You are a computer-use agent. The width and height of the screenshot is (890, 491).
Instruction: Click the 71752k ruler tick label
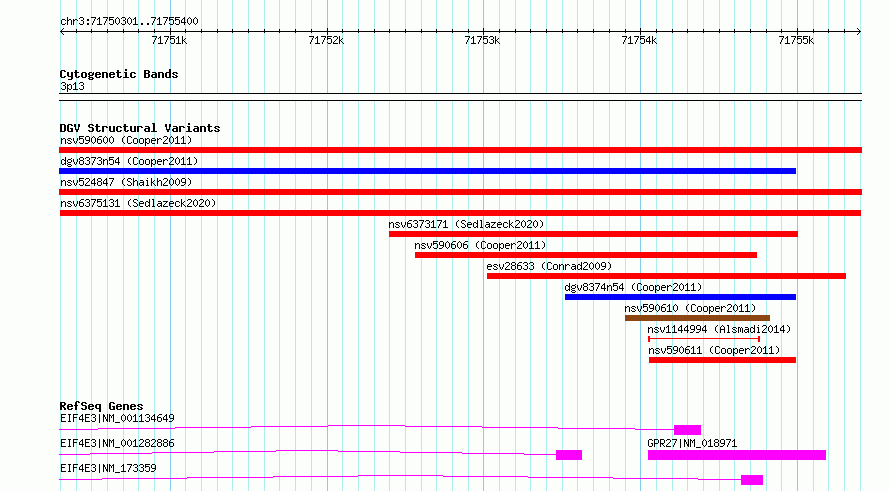(x=326, y=40)
